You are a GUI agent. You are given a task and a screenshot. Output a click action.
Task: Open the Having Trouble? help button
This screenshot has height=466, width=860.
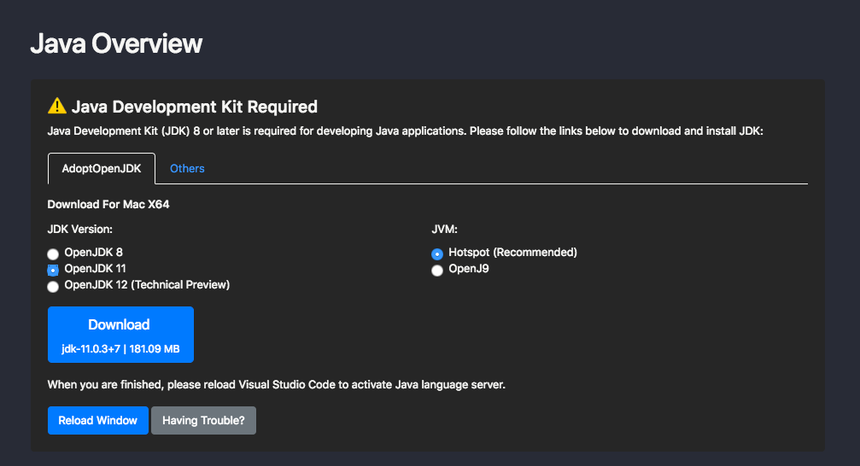[203, 420]
